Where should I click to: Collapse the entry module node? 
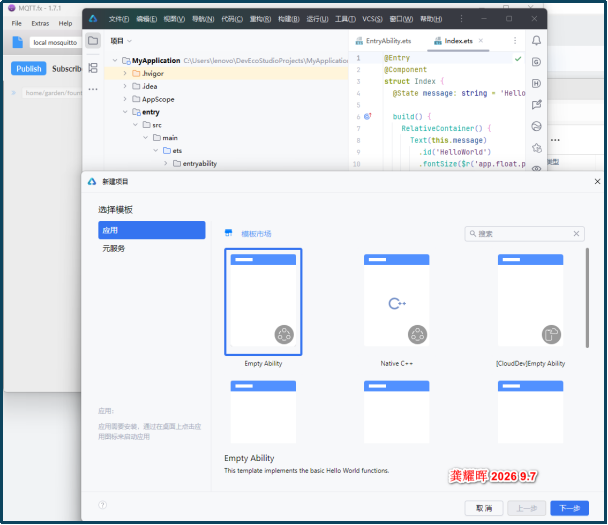click(x=125, y=112)
